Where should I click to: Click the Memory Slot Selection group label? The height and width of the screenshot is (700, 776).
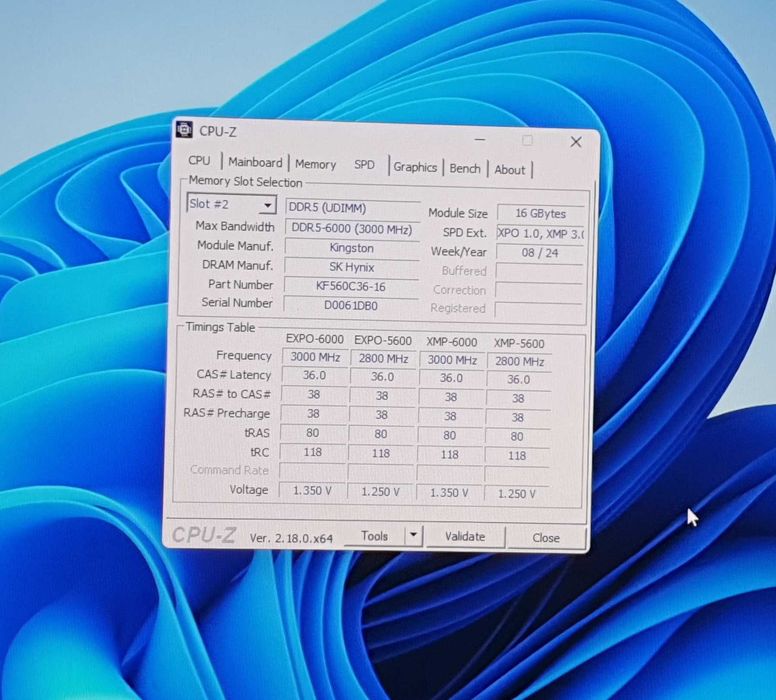(245, 182)
